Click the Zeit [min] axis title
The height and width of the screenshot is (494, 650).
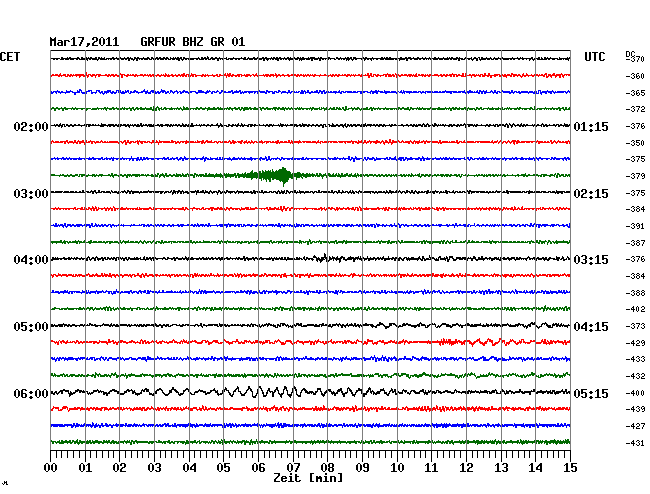click(308, 478)
